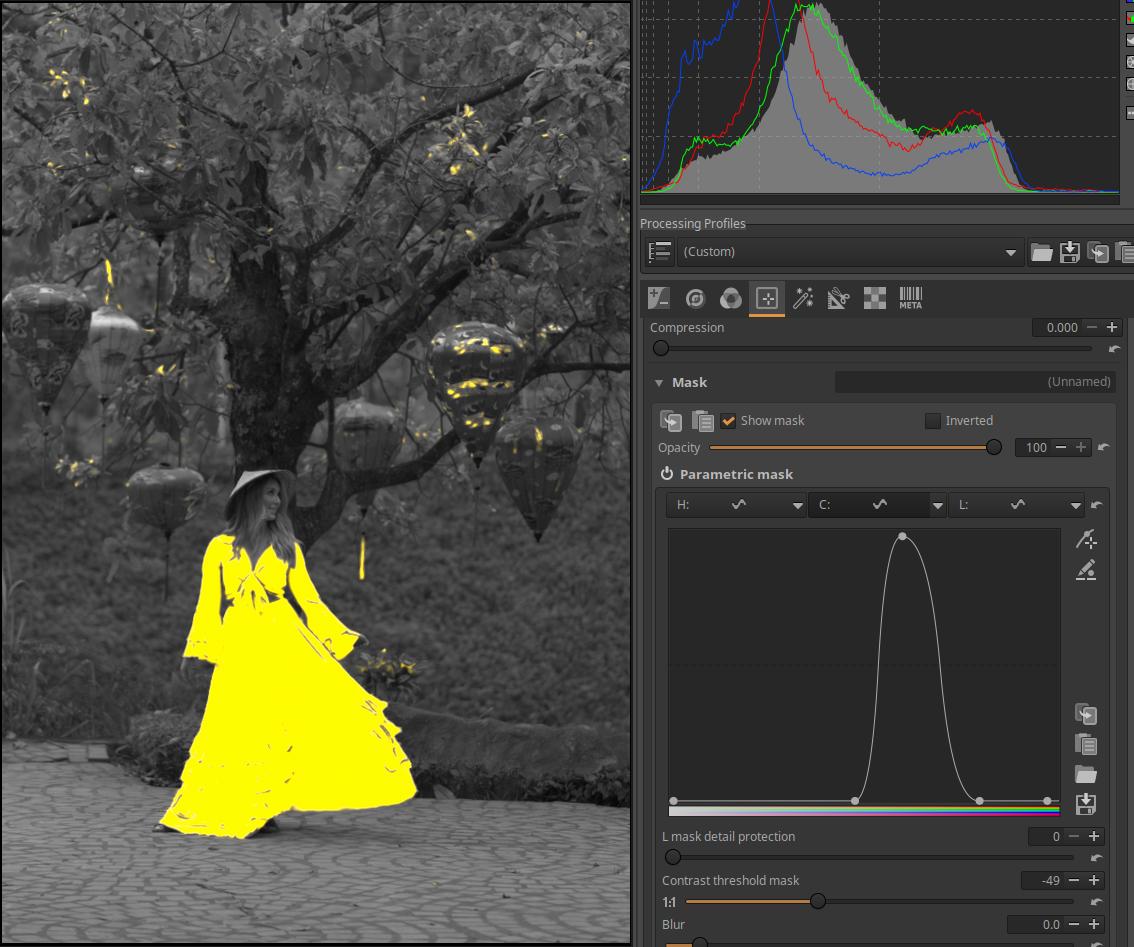1134x947 pixels.
Task: Save the mask curve to file
Action: click(1086, 804)
